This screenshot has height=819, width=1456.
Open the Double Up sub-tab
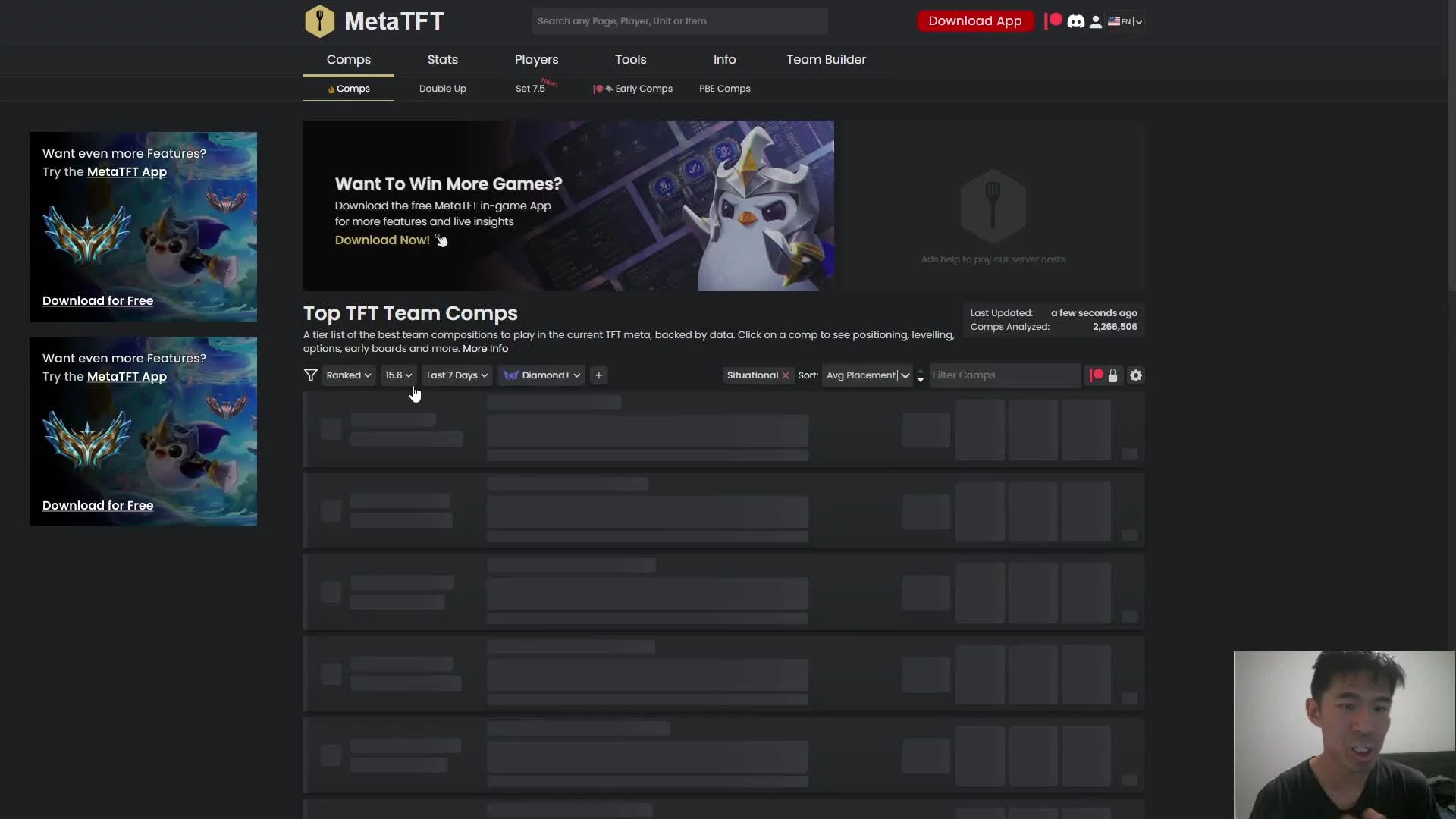coord(442,89)
